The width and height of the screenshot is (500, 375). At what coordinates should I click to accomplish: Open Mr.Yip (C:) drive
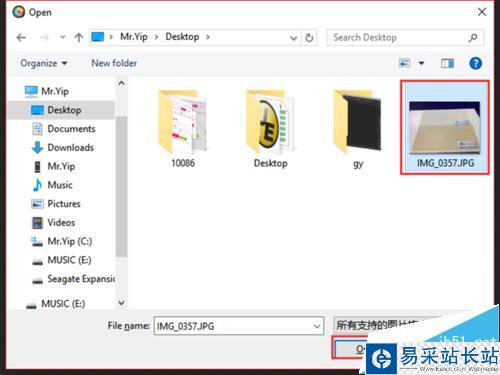(x=70, y=241)
